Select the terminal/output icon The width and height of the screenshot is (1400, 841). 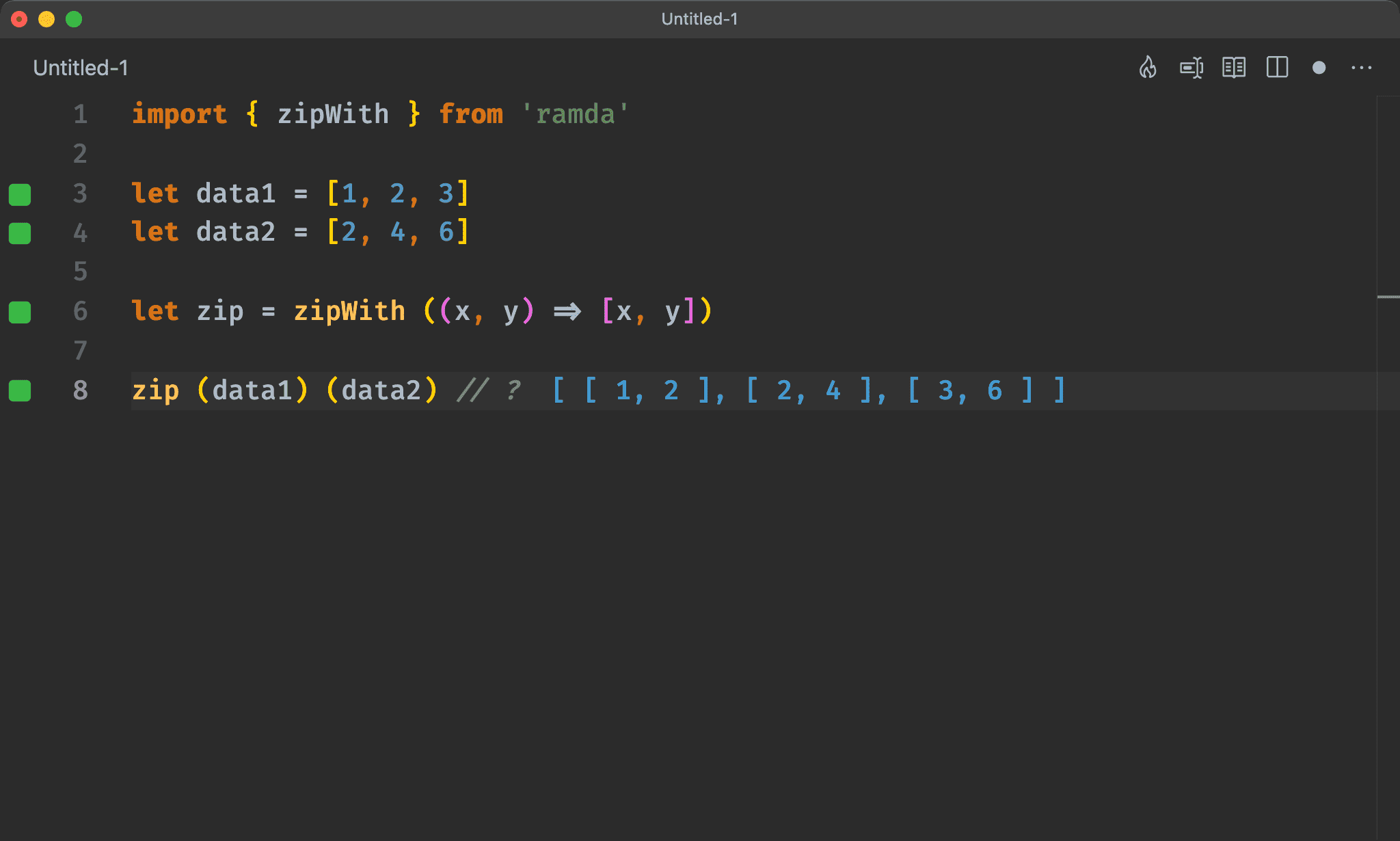(1192, 68)
